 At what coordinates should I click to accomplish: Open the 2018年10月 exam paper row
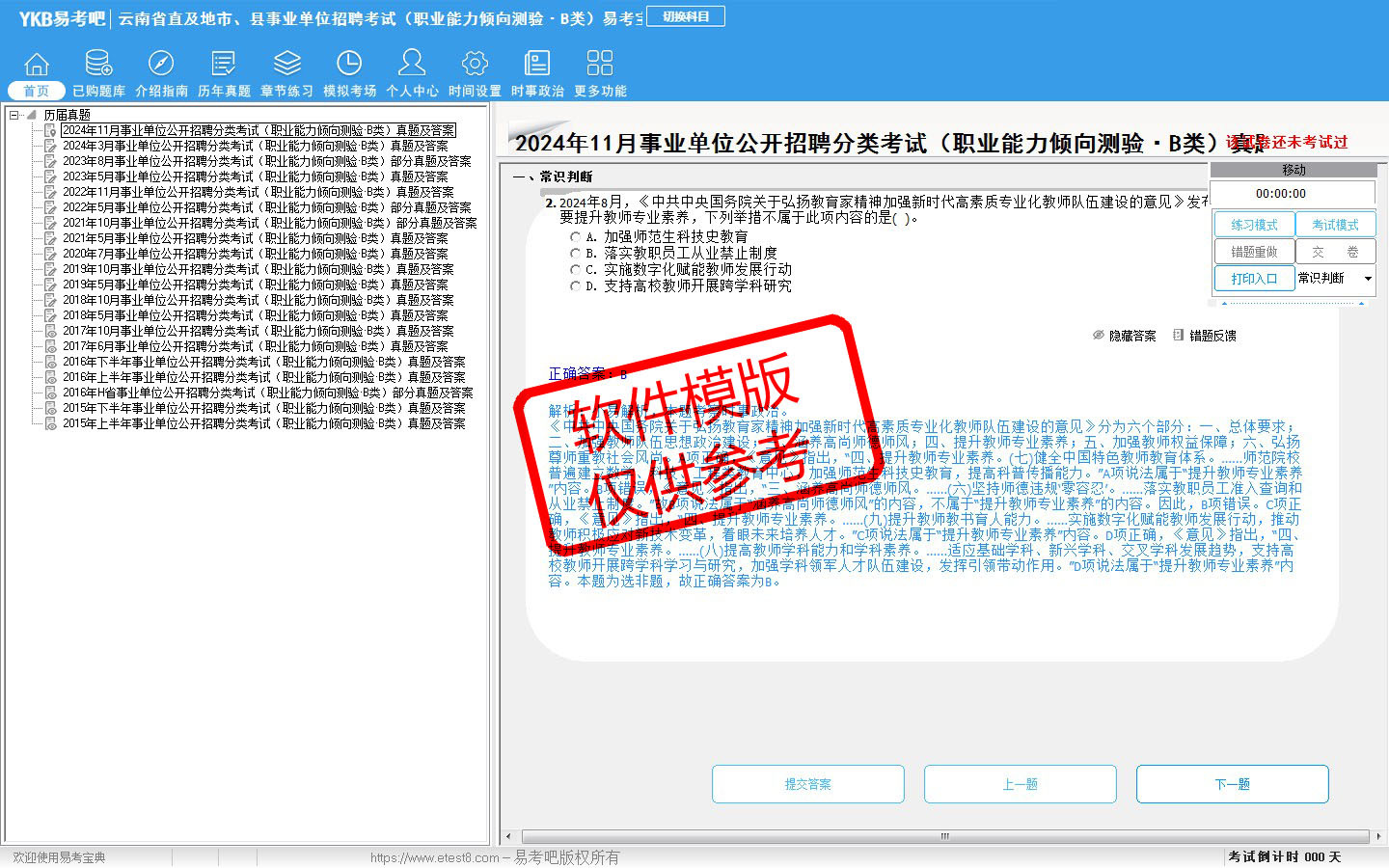[258, 300]
